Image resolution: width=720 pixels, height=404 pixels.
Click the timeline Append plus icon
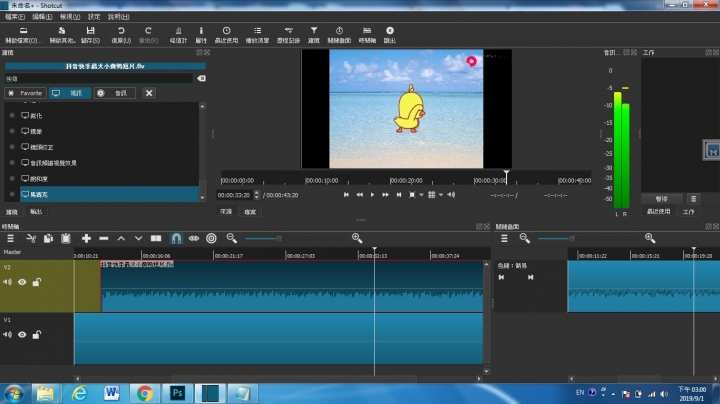[86, 238]
